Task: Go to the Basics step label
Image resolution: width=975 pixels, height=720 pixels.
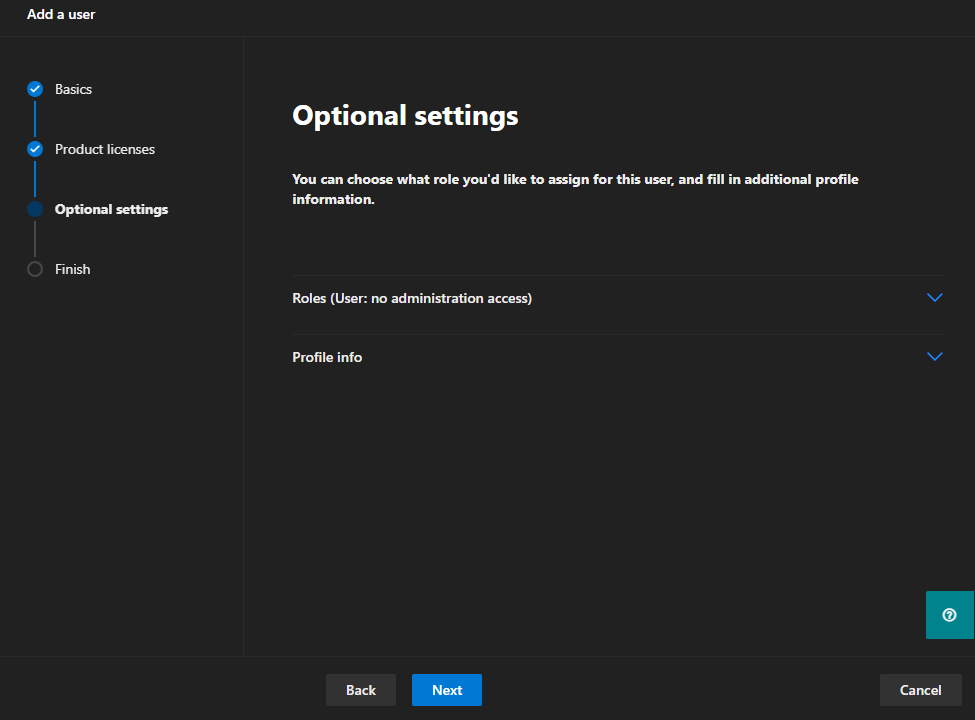Action: (x=73, y=89)
